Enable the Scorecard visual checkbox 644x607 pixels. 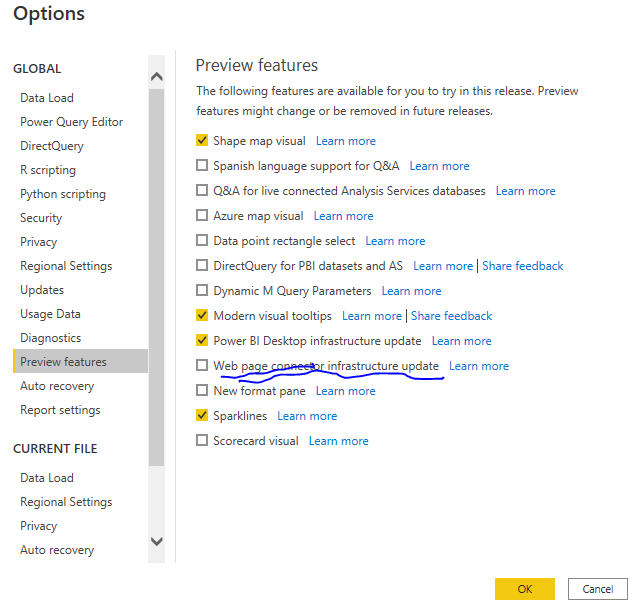click(202, 441)
